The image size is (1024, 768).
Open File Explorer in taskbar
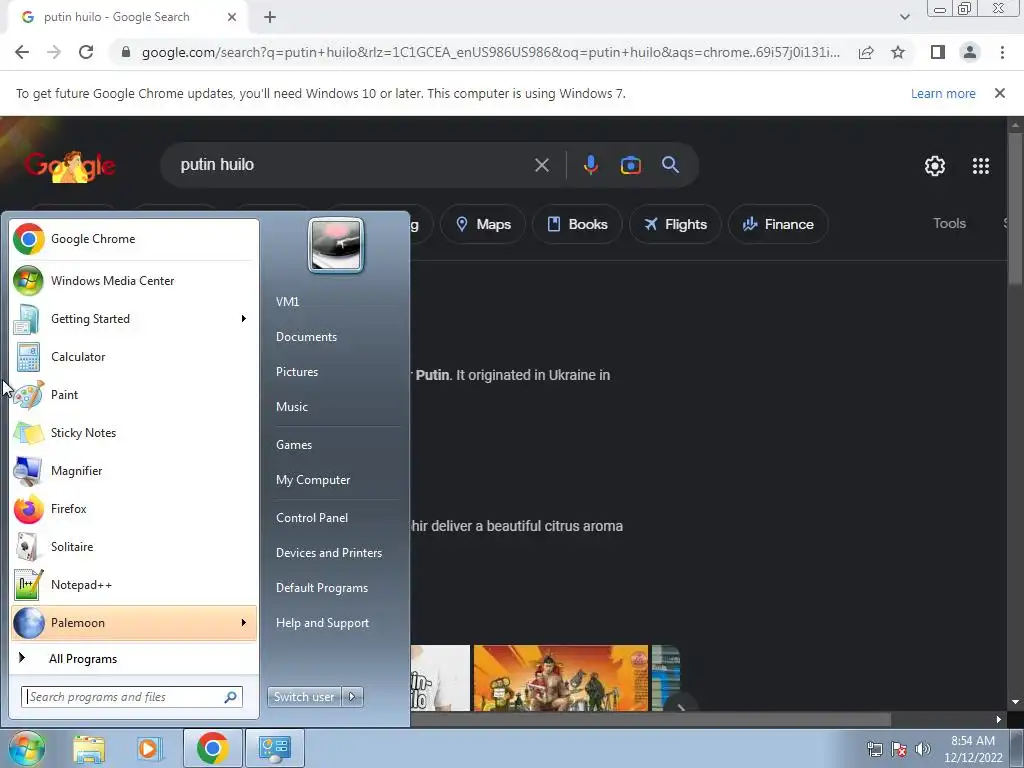(89, 748)
